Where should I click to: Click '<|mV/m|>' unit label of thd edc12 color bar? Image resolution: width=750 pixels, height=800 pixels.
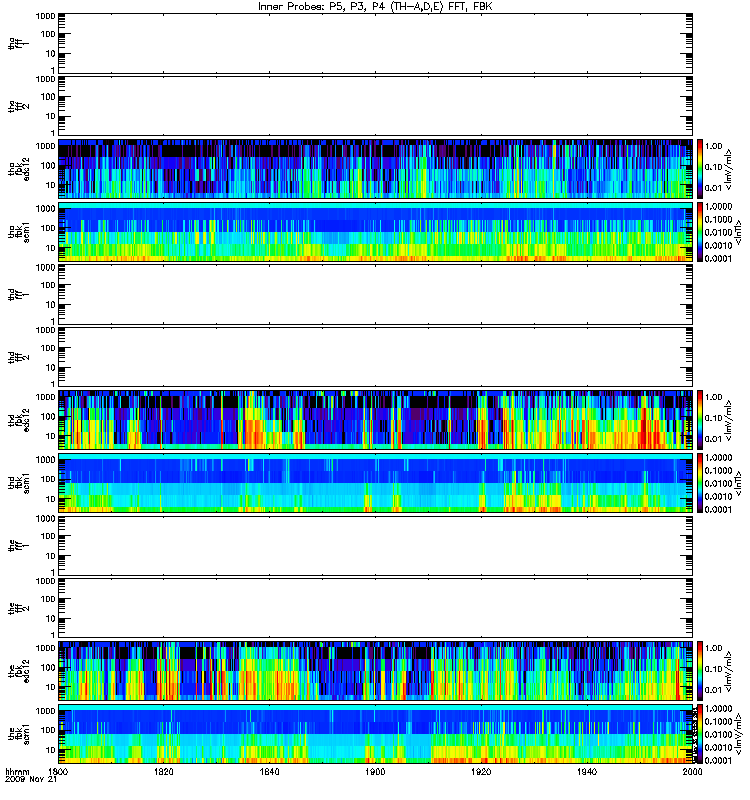coord(729,420)
